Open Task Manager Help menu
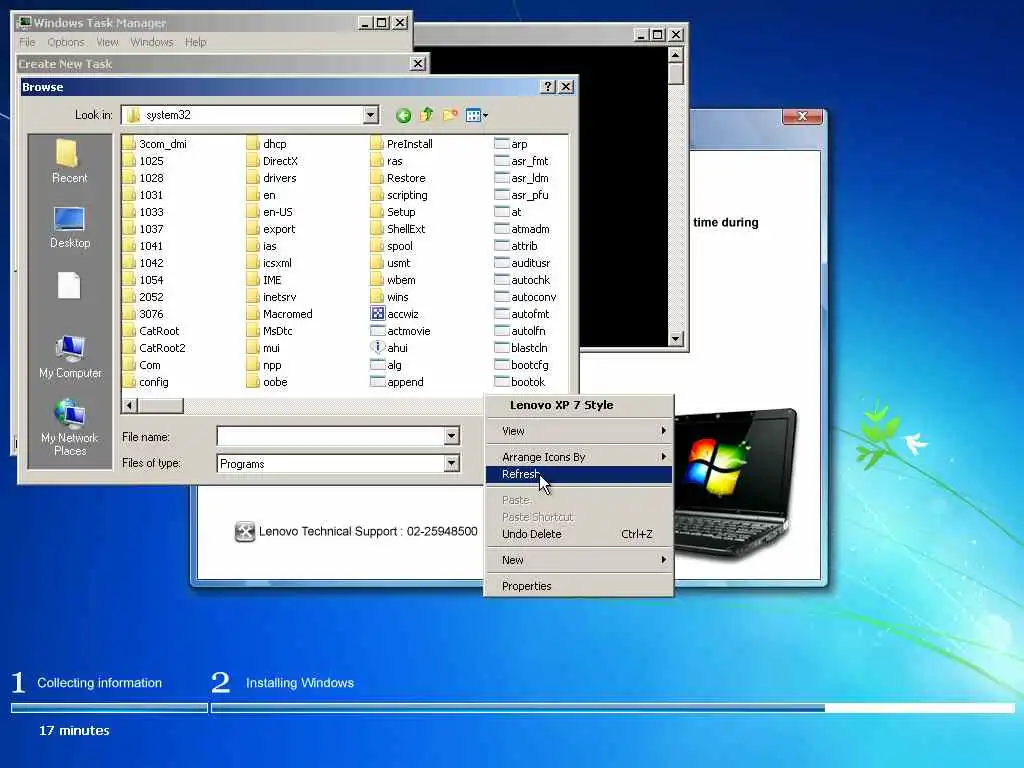 pos(195,42)
